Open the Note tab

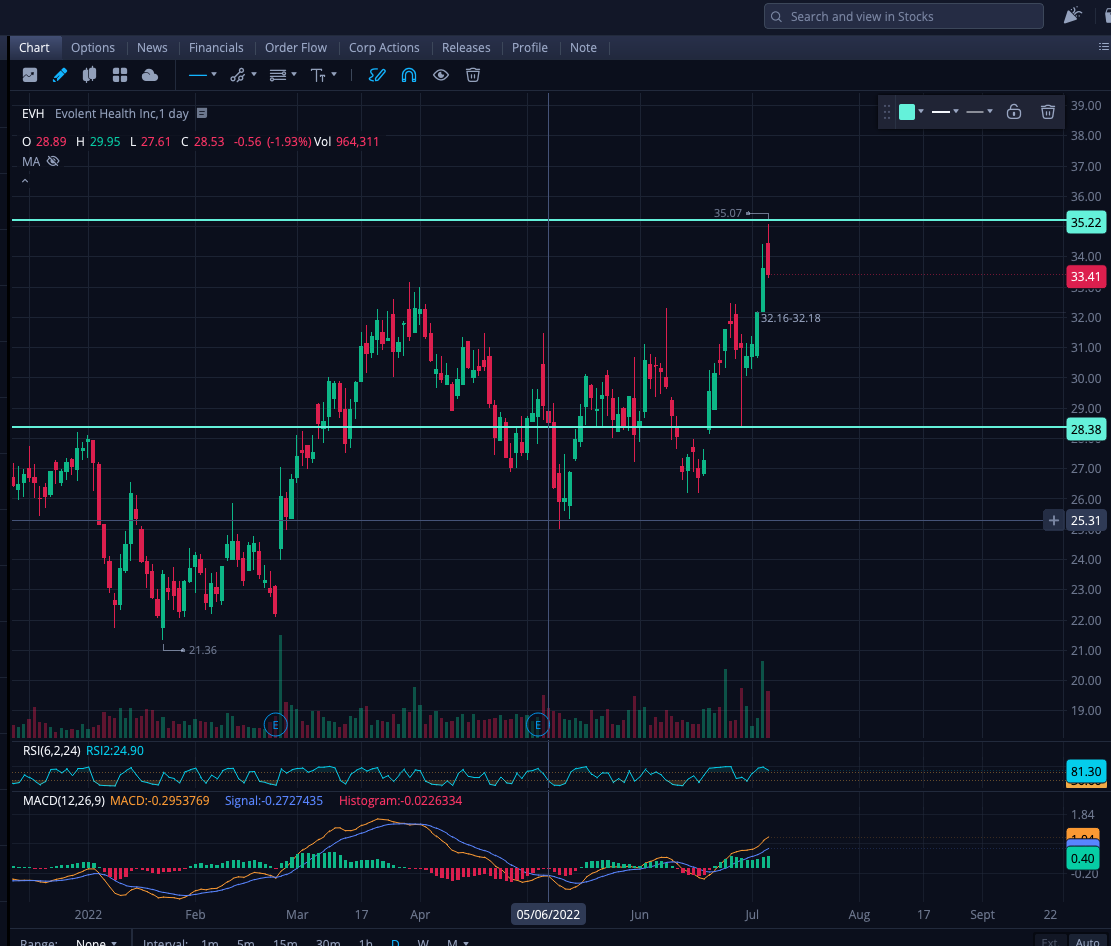pos(583,47)
